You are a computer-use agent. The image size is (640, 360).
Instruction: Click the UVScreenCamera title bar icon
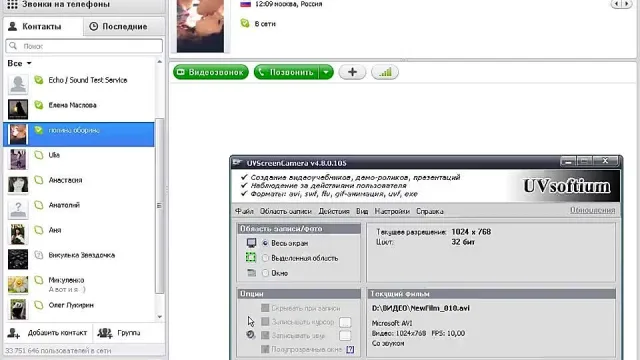pos(237,162)
